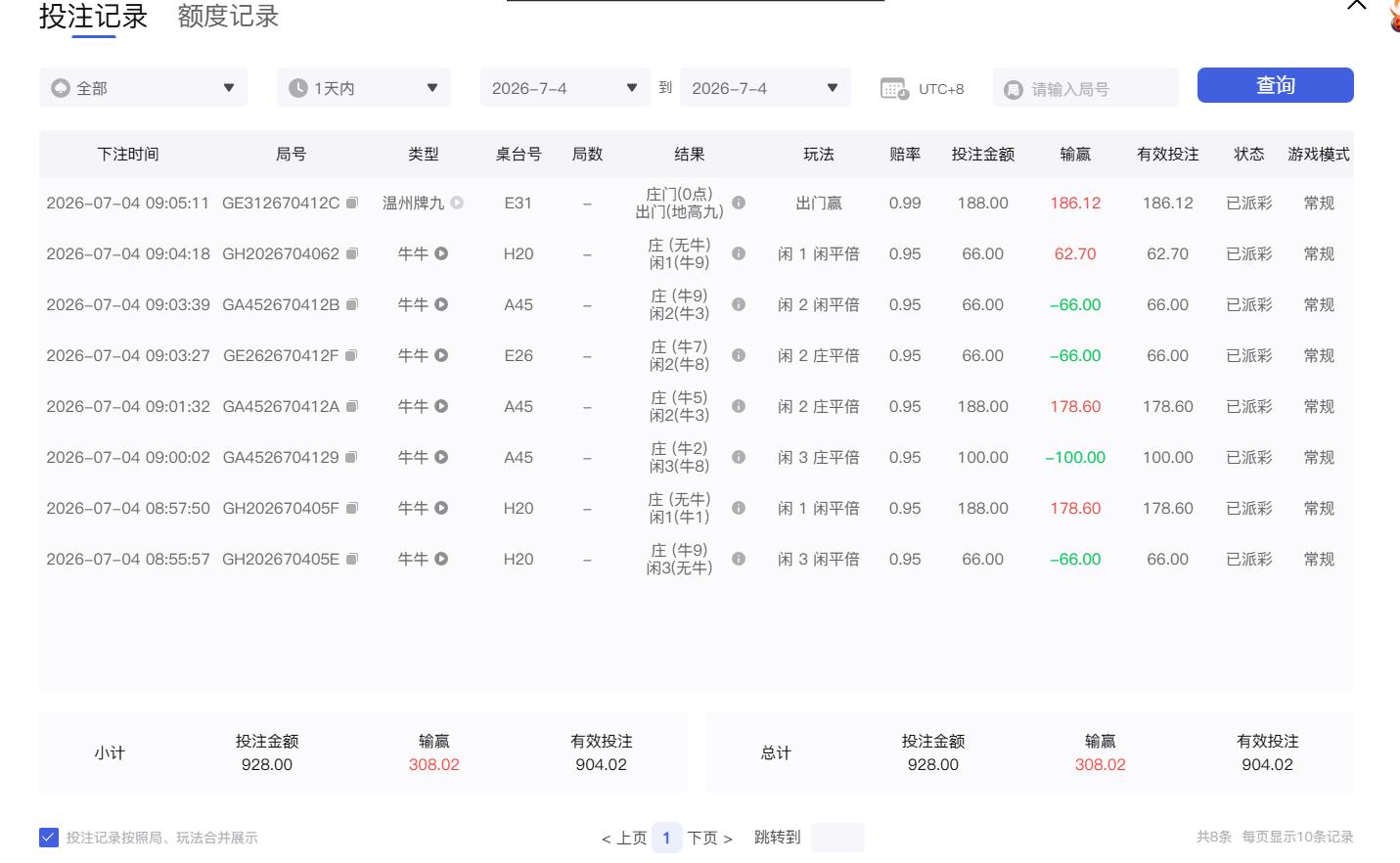This screenshot has width=1400, height=863.
Task: Show result info for round GH2026704062
Action: click(x=739, y=253)
